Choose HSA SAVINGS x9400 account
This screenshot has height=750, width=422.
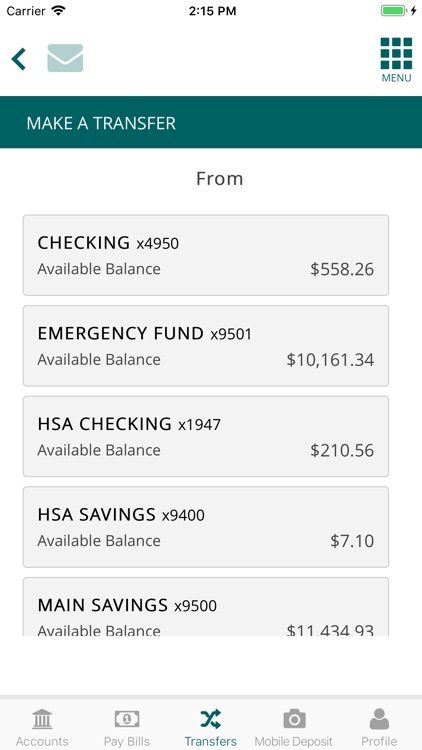(x=206, y=527)
